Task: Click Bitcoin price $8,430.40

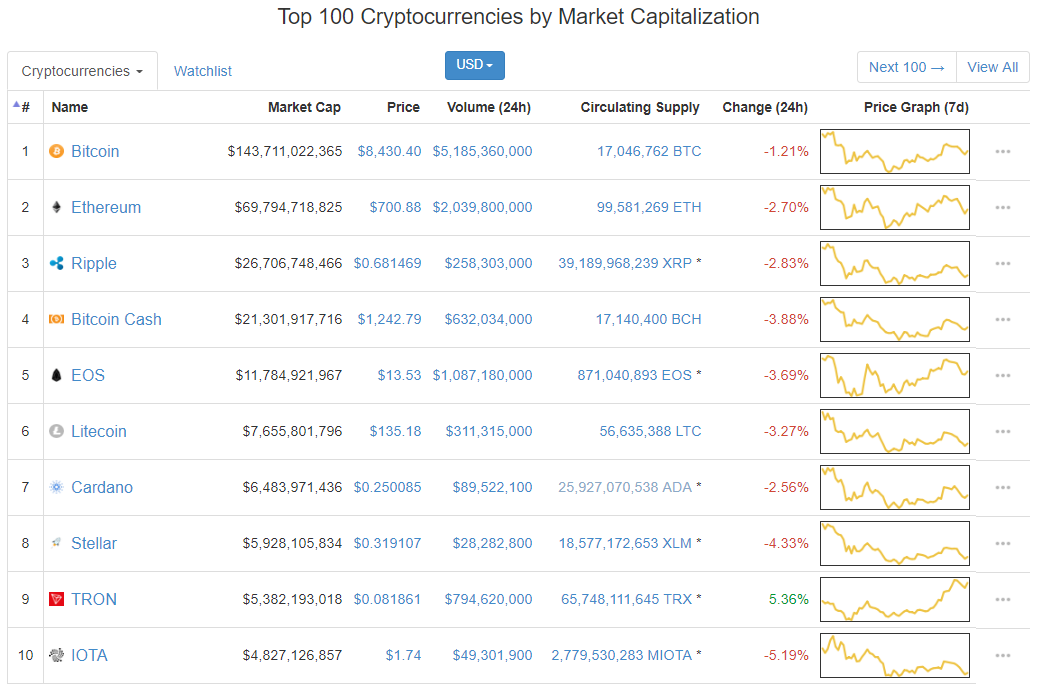Action: click(x=389, y=152)
